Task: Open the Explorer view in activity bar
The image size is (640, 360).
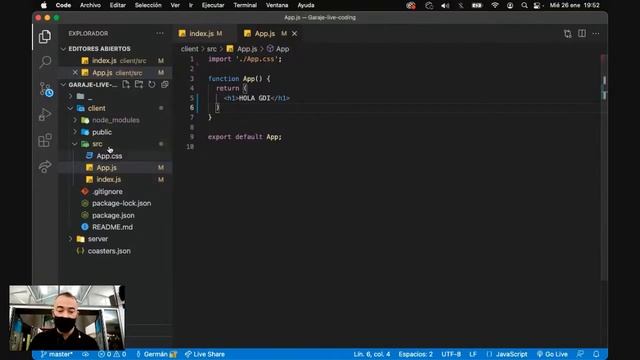Action: 45,37
